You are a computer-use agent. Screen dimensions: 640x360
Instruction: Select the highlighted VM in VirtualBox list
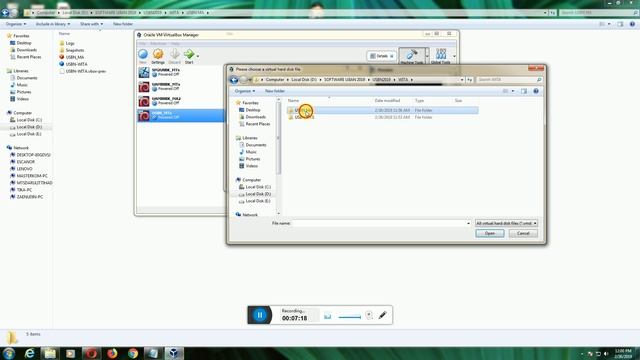click(x=180, y=116)
